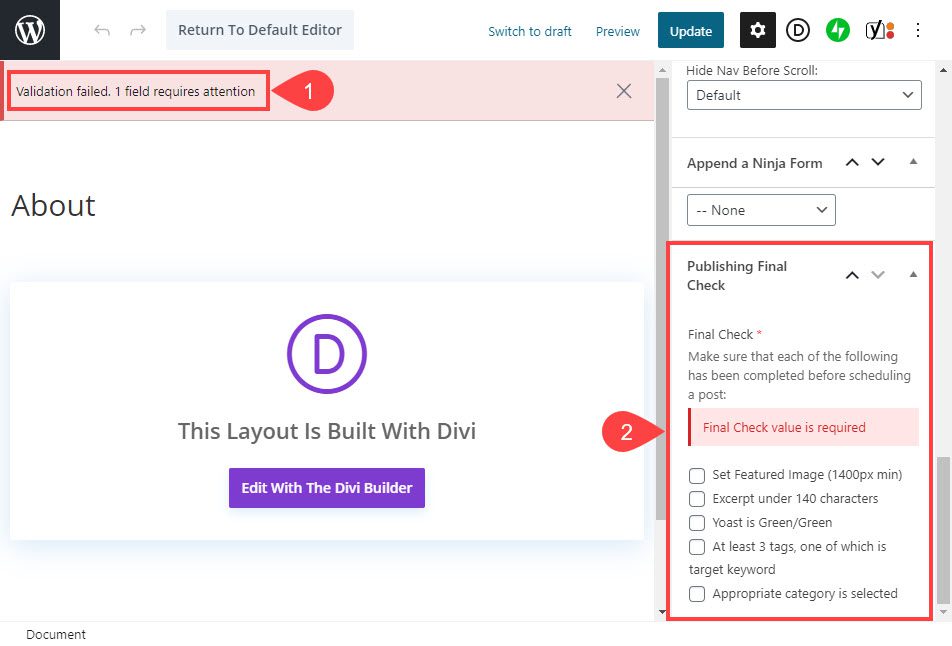Click the Switch to draft link
The height and width of the screenshot is (646, 952).
530,31
